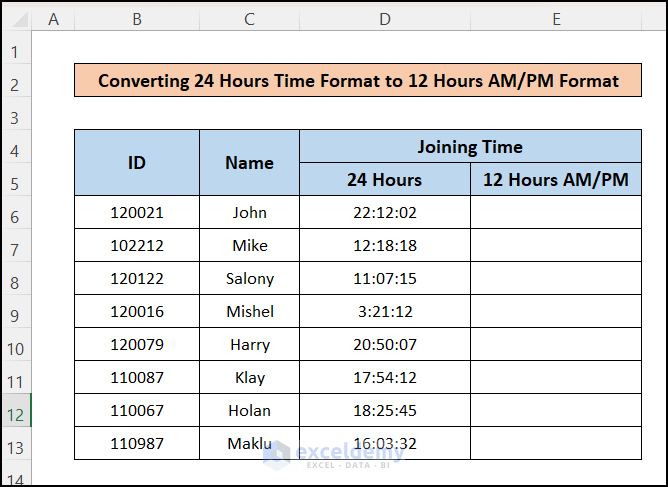Select the ID header cell
This screenshot has width=668, height=487.
[x=137, y=163]
